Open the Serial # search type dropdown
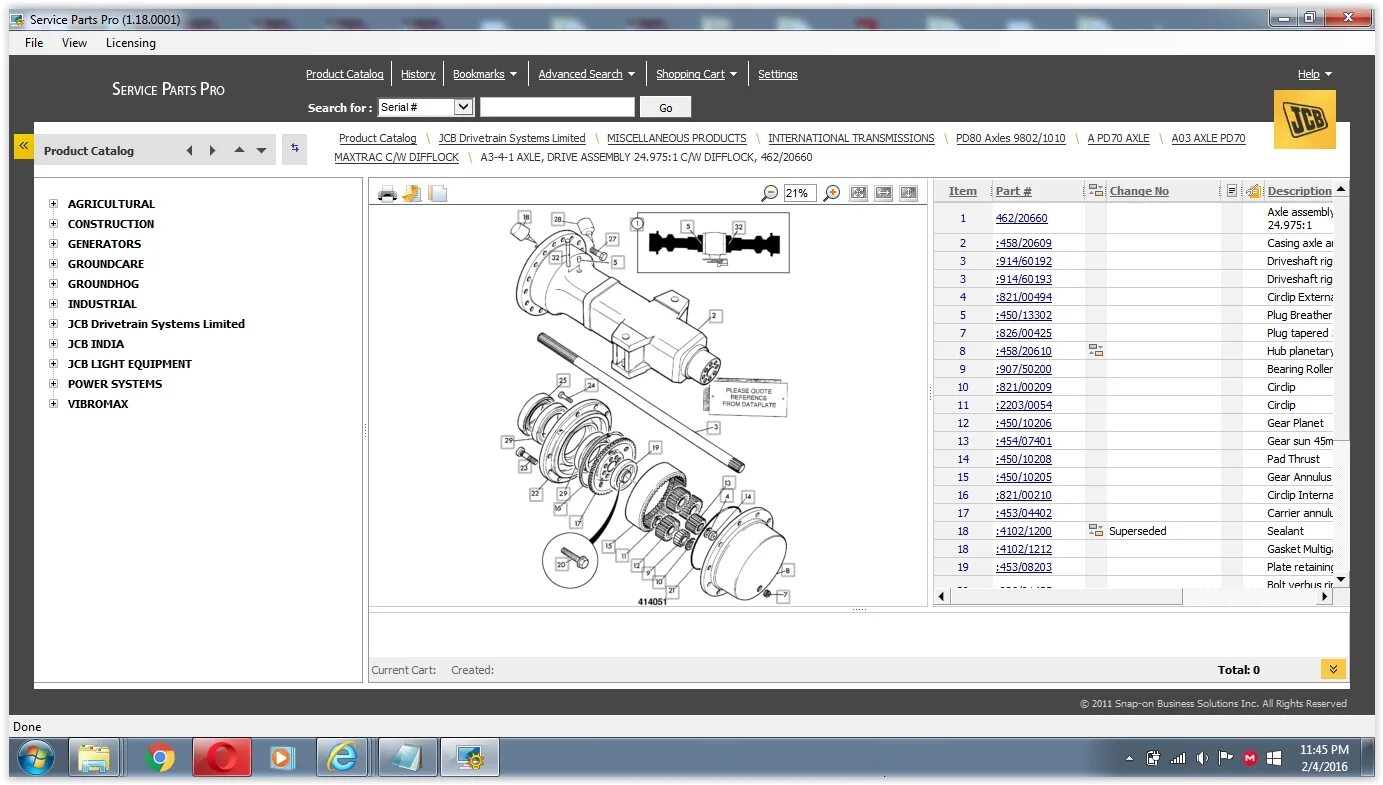 coord(463,107)
